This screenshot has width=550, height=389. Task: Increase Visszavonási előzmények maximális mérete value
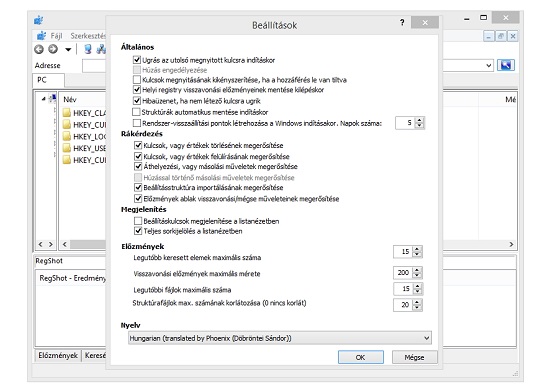(x=417, y=270)
